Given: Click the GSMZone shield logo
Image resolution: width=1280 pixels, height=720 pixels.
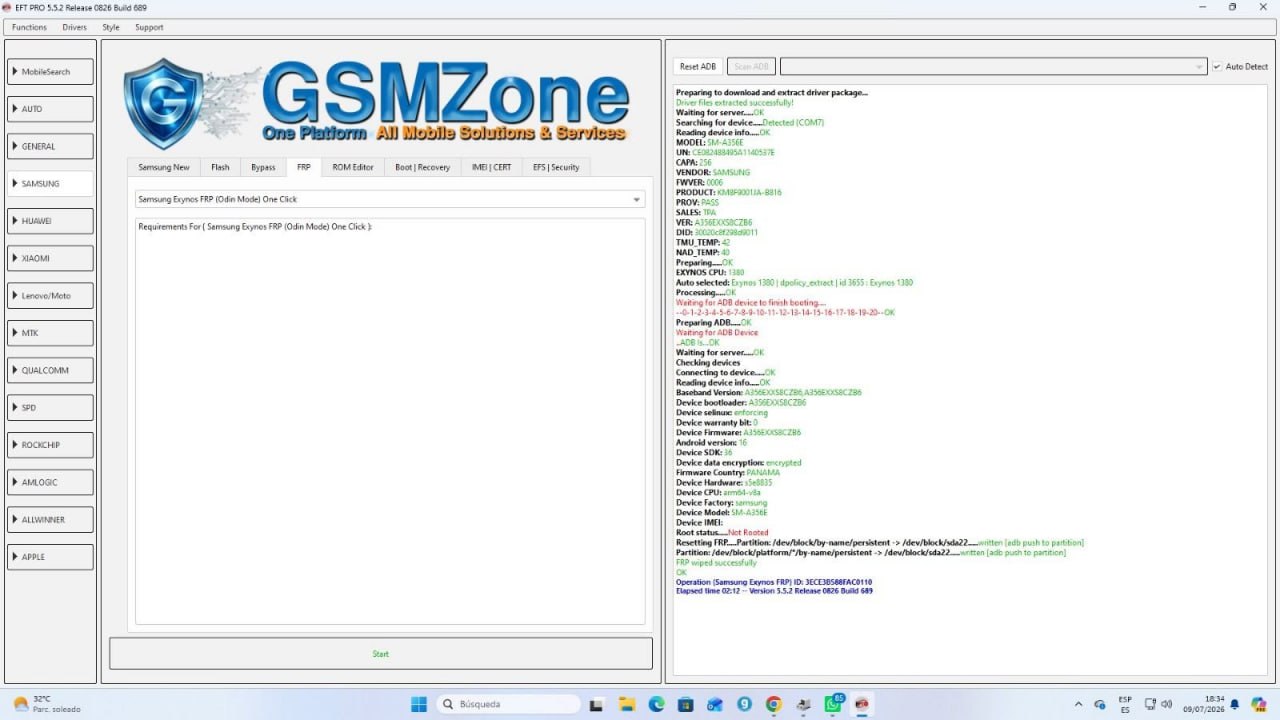Looking at the screenshot, I should pos(164,104).
